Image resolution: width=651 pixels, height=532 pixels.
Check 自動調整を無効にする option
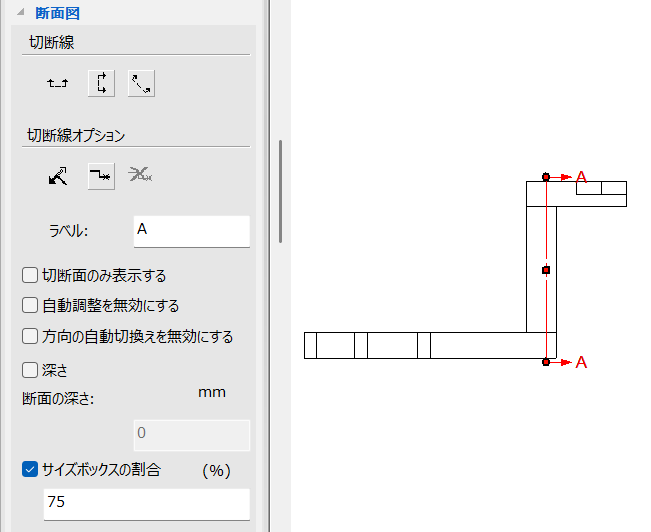[30, 305]
